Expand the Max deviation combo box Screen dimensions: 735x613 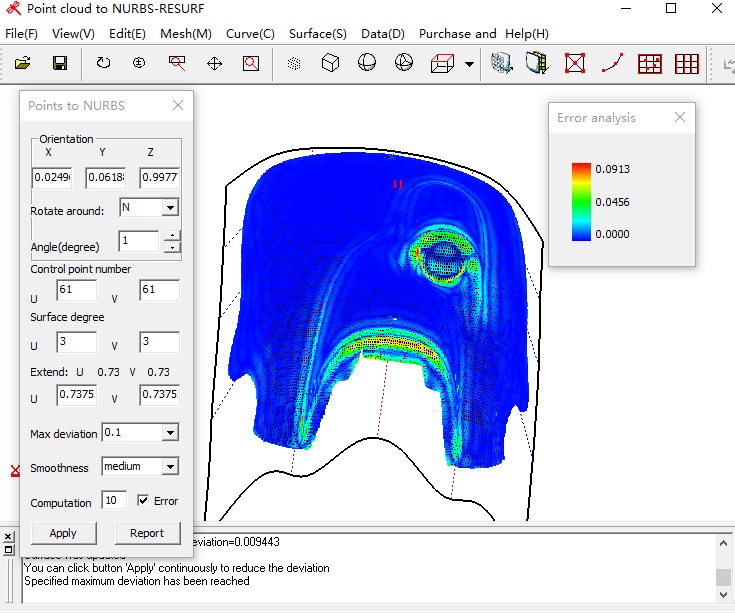click(170, 433)
